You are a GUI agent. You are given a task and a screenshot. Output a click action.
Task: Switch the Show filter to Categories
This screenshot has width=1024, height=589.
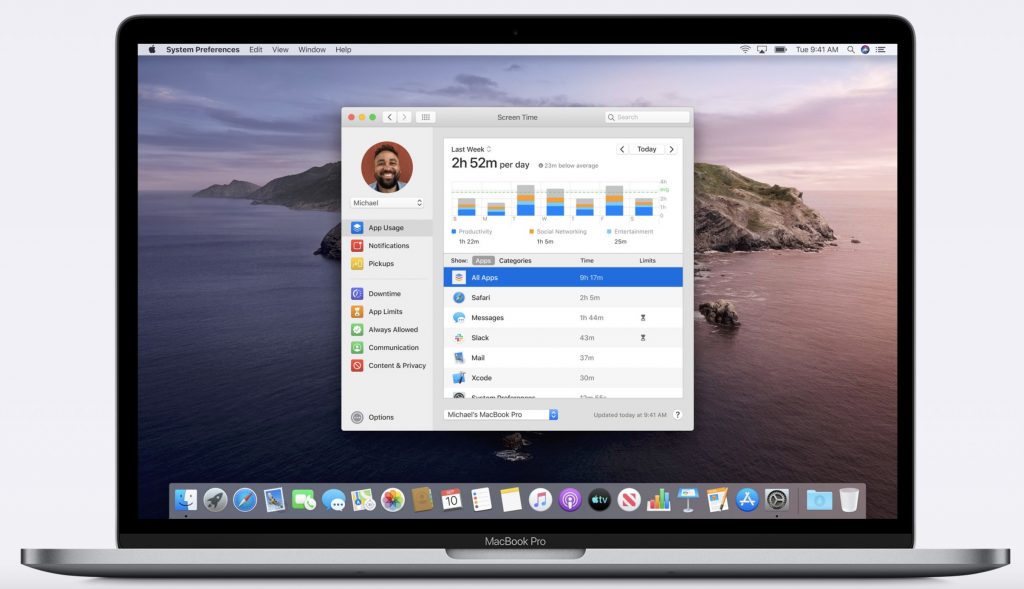point(515,261)
